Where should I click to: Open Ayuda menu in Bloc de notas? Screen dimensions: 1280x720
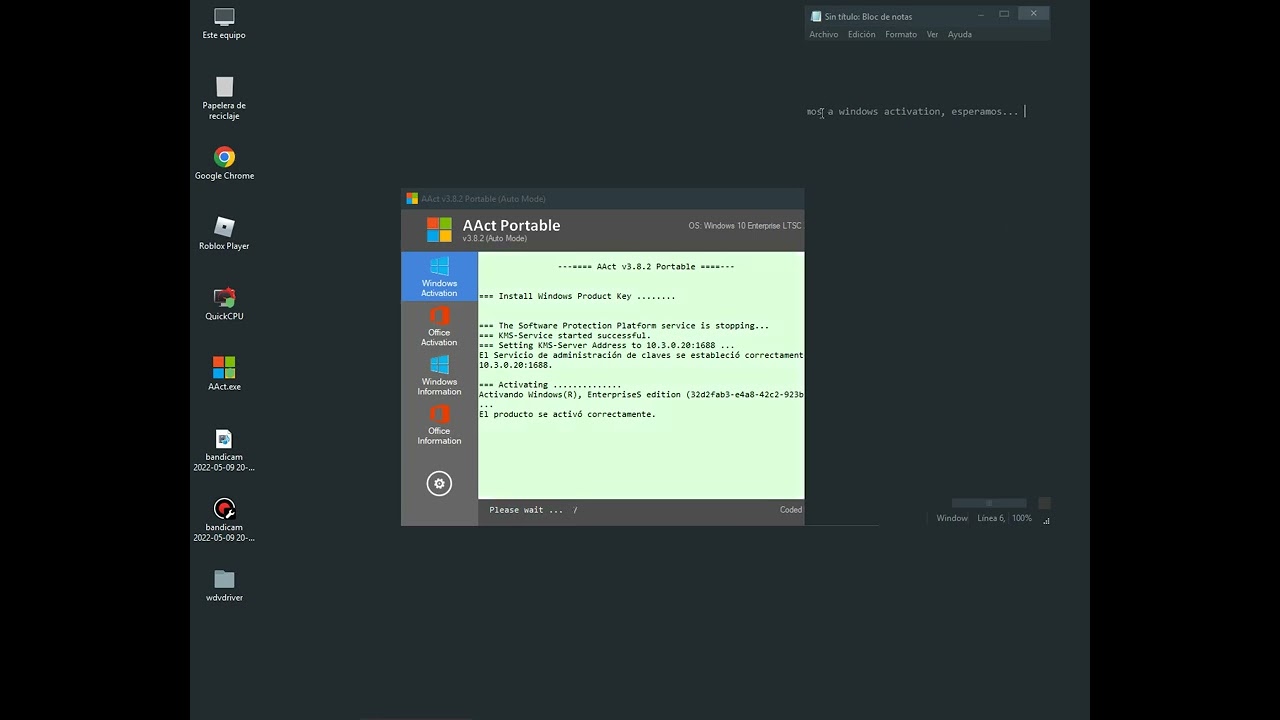(x=960, y=34)
